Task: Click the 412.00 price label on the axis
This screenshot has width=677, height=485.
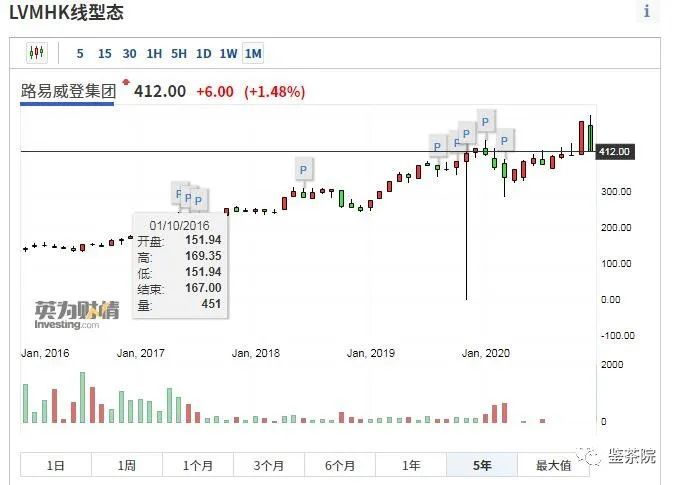Action: (613, 152)
